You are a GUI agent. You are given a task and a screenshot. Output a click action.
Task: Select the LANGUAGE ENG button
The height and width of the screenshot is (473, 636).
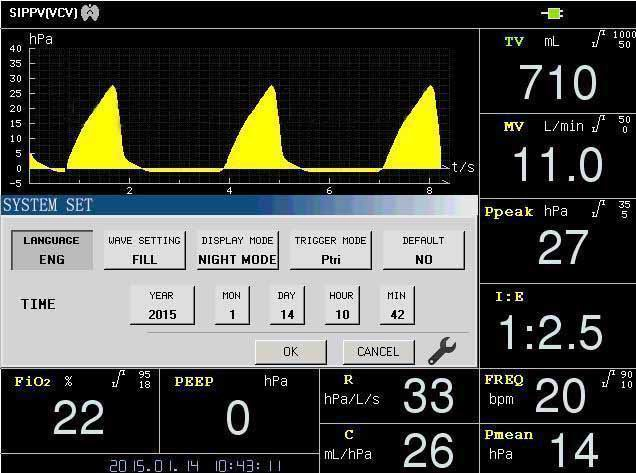(52, 250)
